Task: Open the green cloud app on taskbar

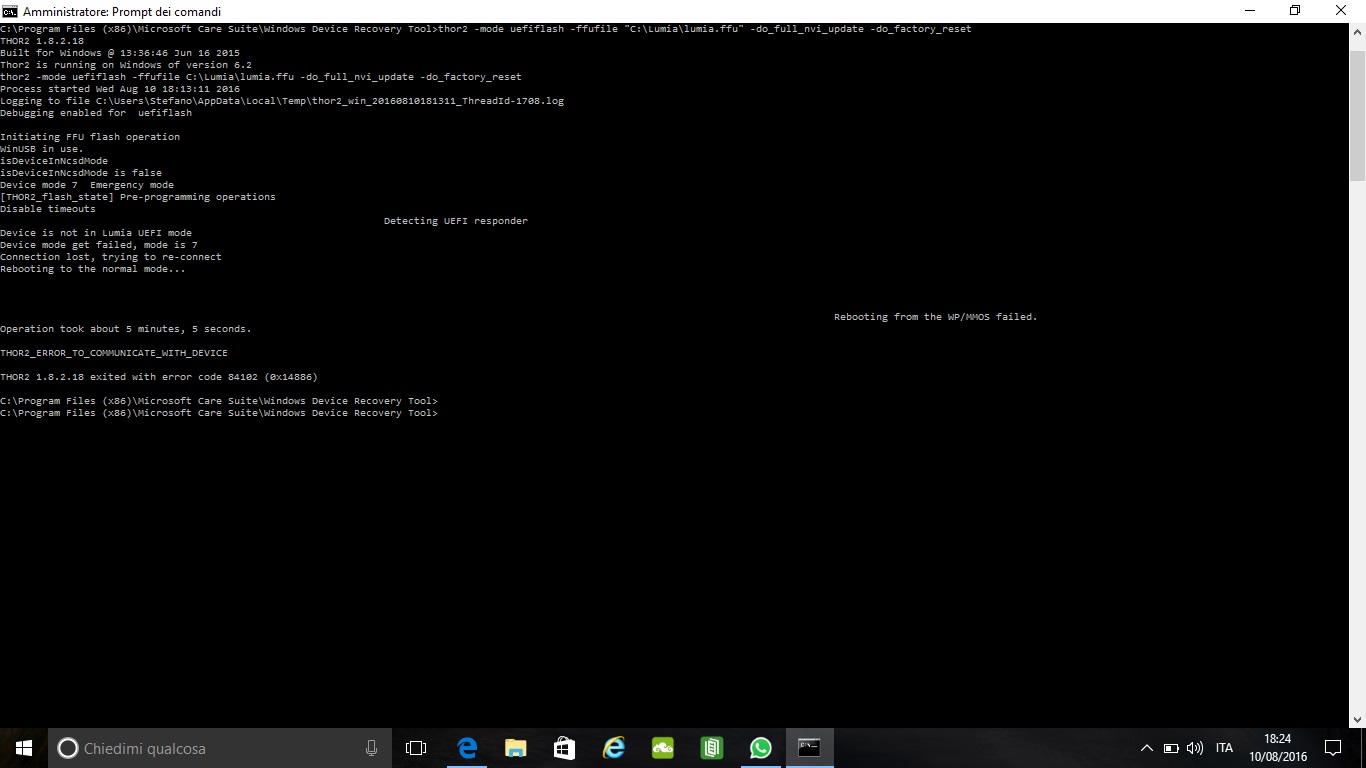Action: pos(663,748)
